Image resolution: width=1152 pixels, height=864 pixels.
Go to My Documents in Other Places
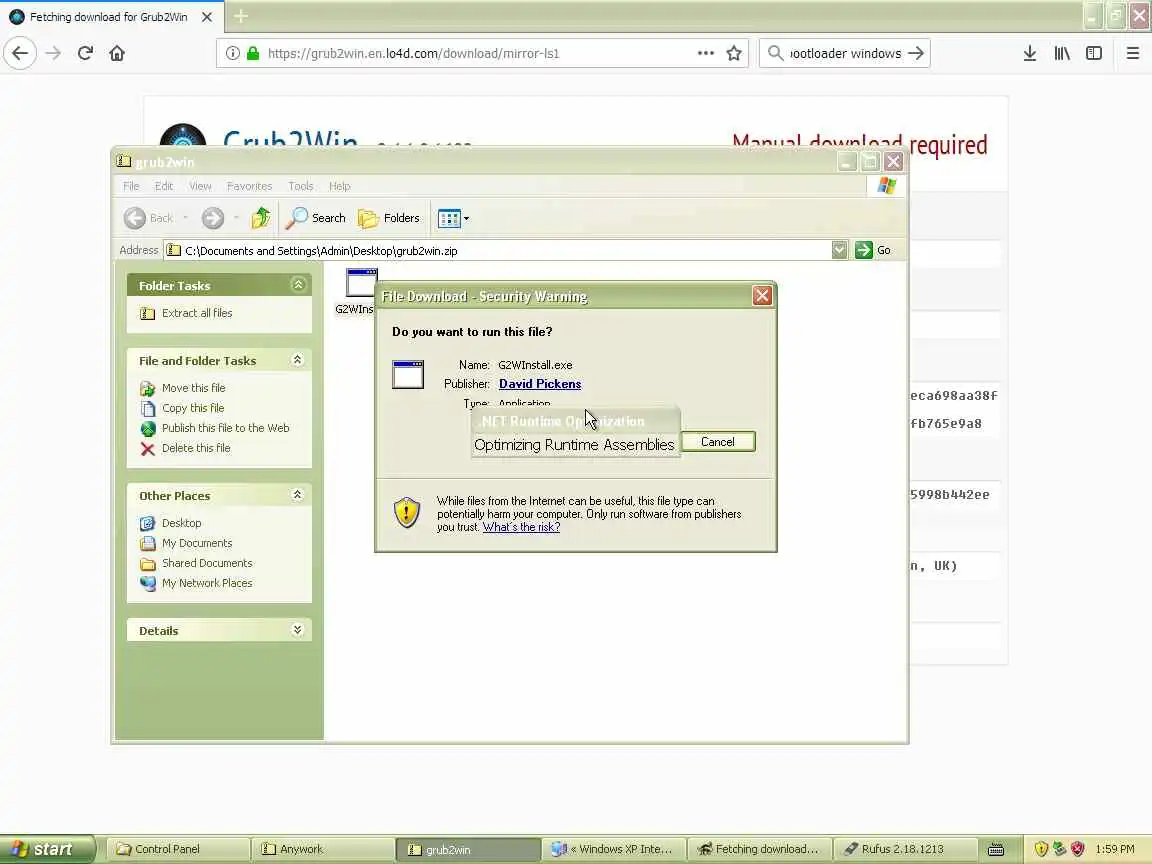[196, 543]
